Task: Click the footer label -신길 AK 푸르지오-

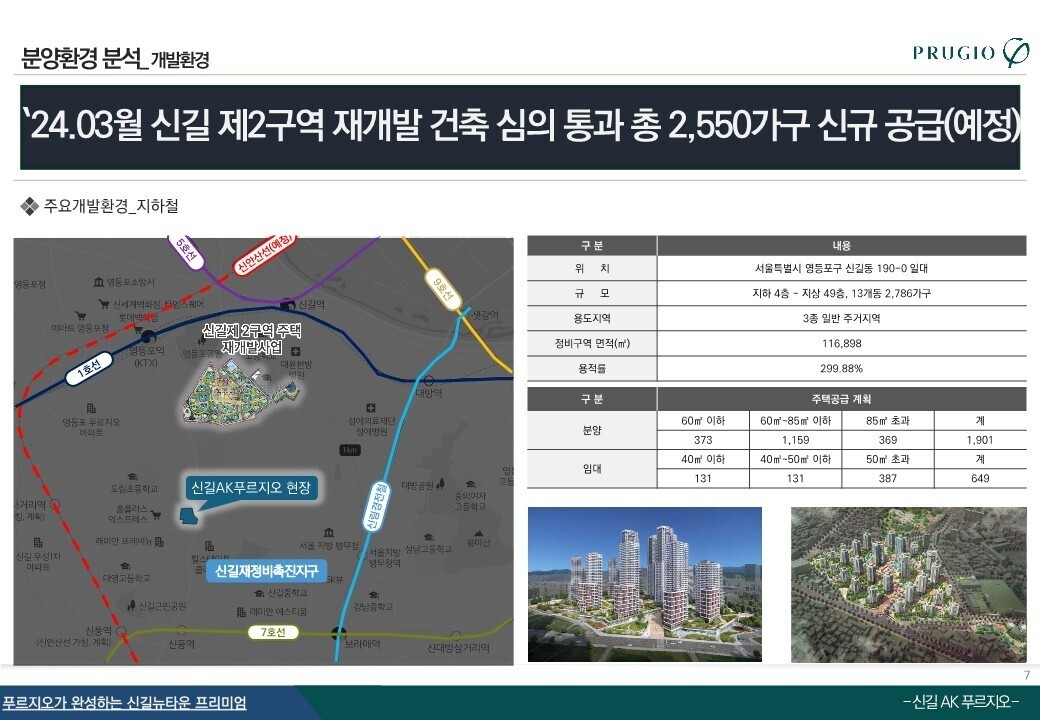Action: click(960, 701)
